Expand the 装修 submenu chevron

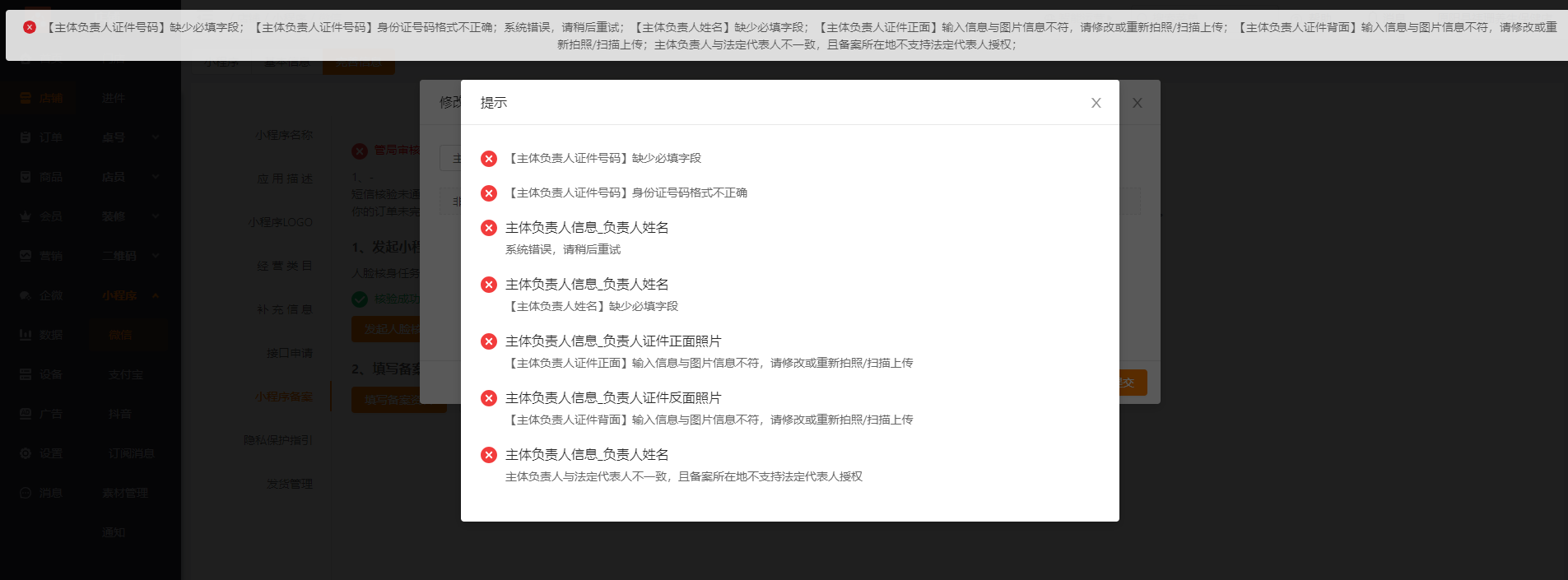click(156, 216)
